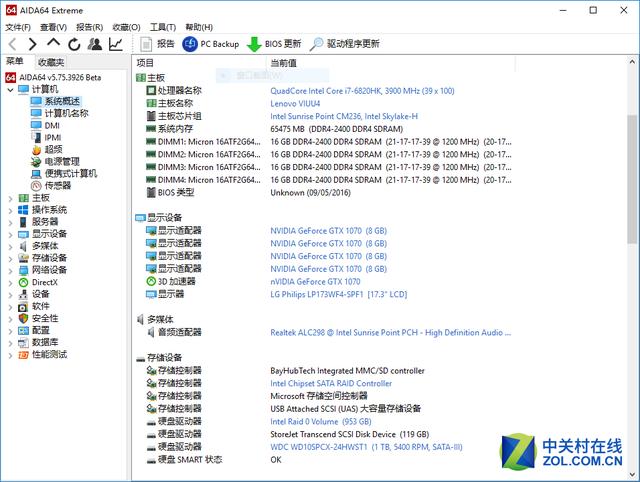Open 驱动程序更新 driver update
Viewport: 640px width, 482px height.
click(345, 44)
